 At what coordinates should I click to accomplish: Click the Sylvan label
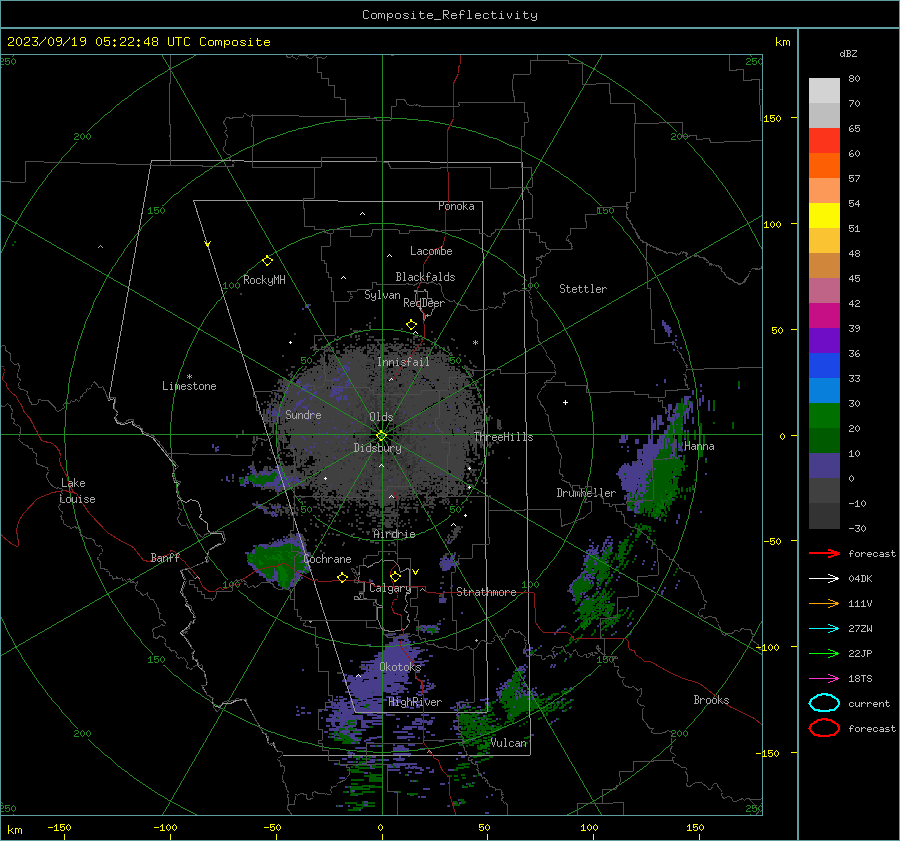382,295
